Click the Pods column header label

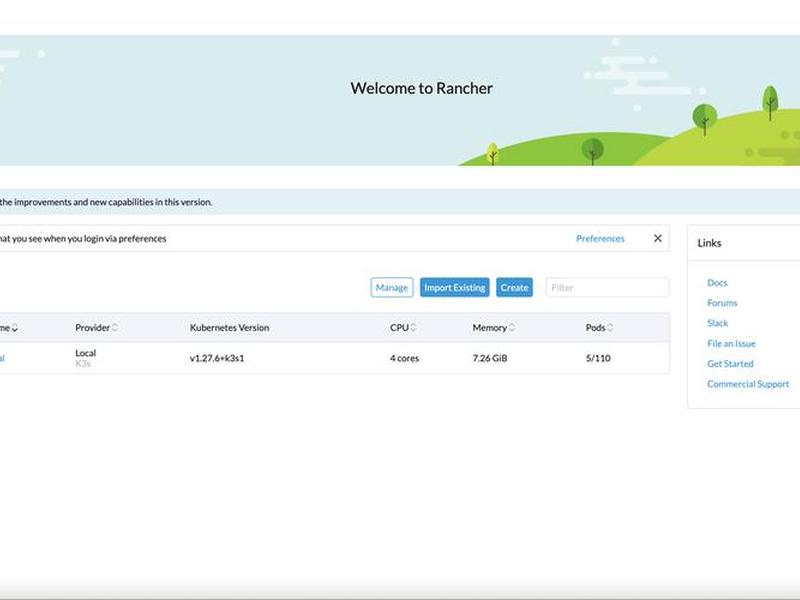pyautogui.click(x=595, y=328)
